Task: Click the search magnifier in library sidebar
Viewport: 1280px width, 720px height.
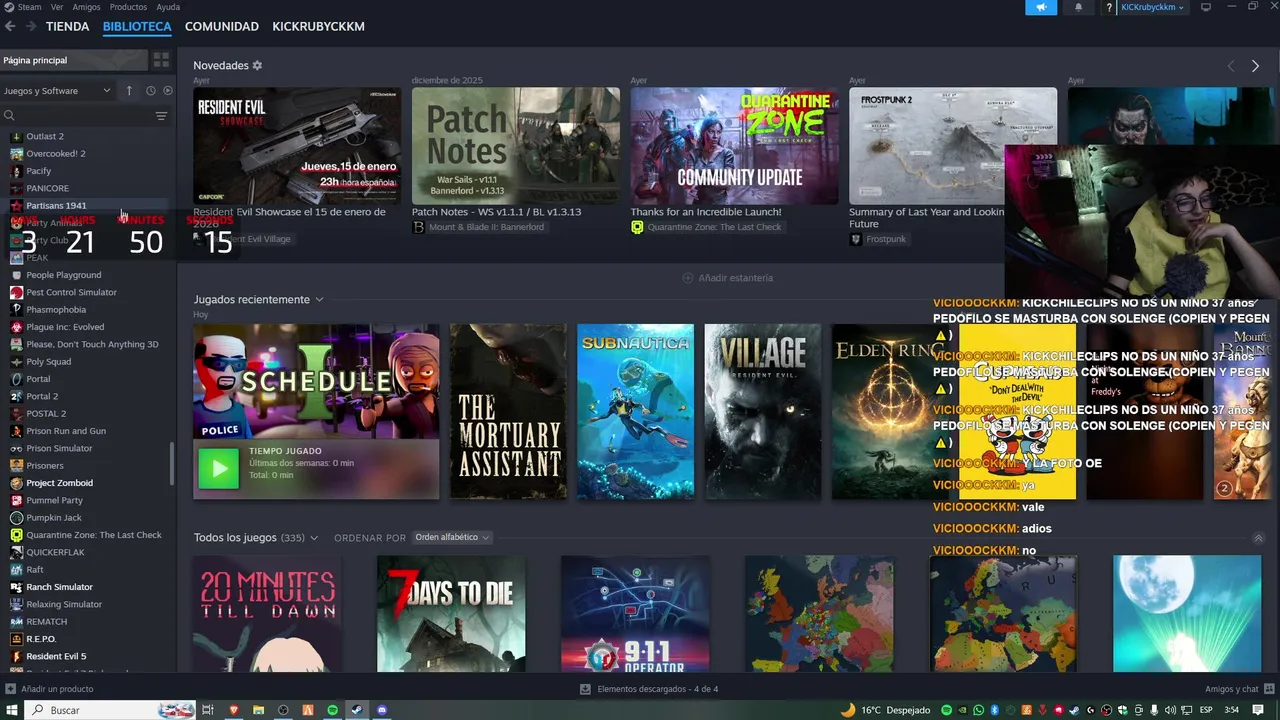Action: [x=9, y=116]
